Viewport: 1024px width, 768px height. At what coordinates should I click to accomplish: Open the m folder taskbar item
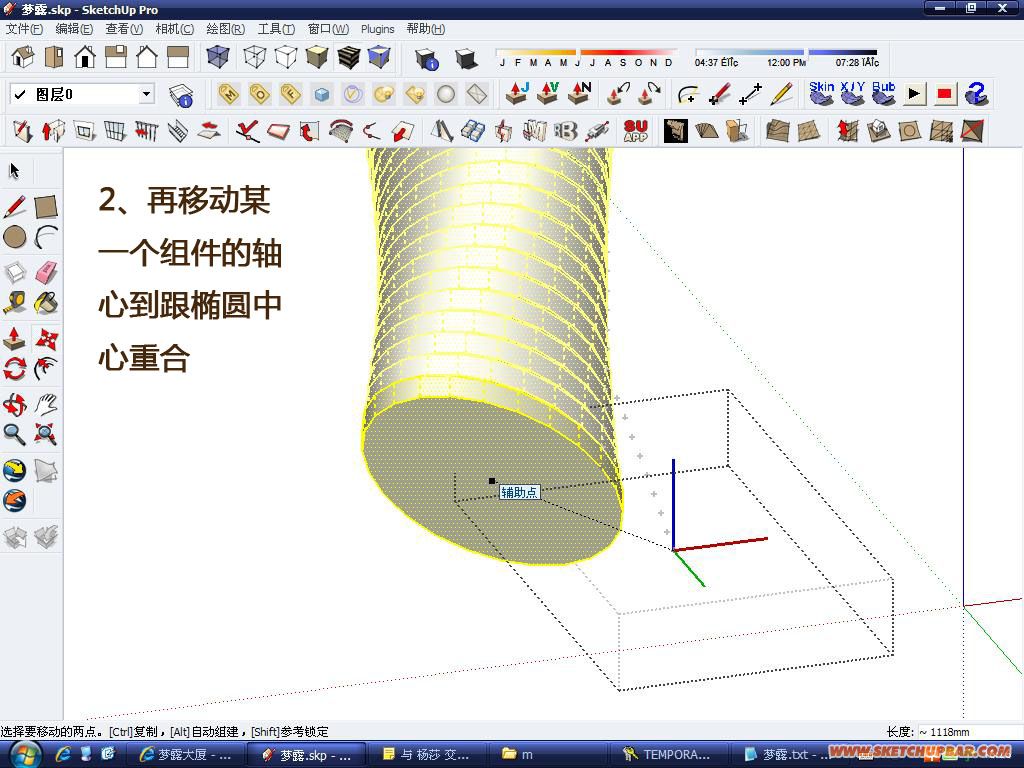pyautogui.click(x=548, y=755)
